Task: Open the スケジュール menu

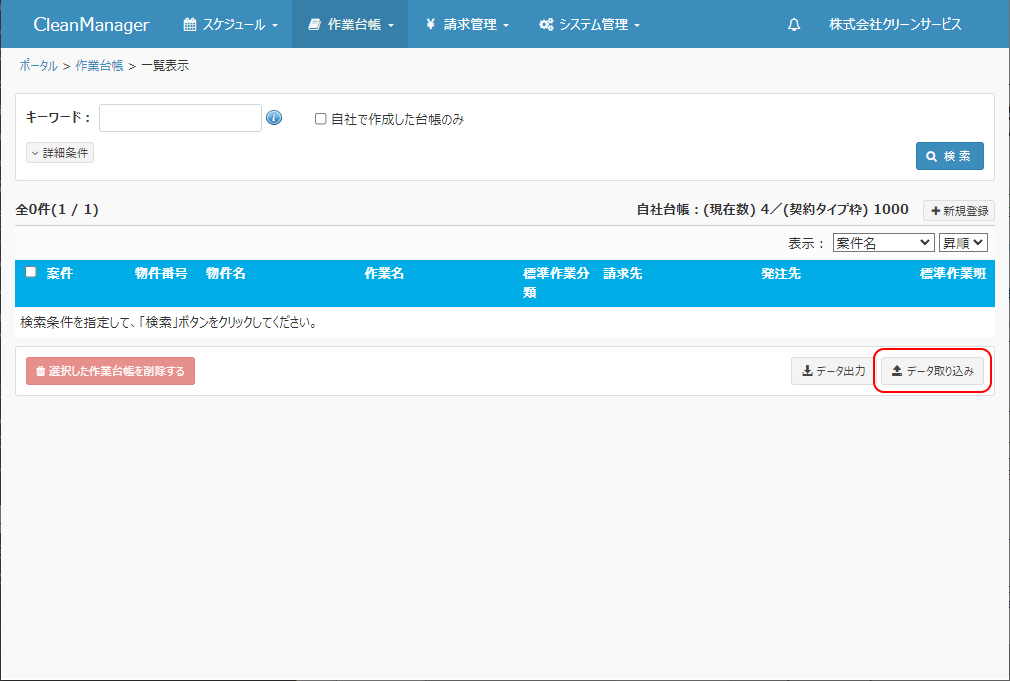Action: pyautogui.click(x=231, y=25)
